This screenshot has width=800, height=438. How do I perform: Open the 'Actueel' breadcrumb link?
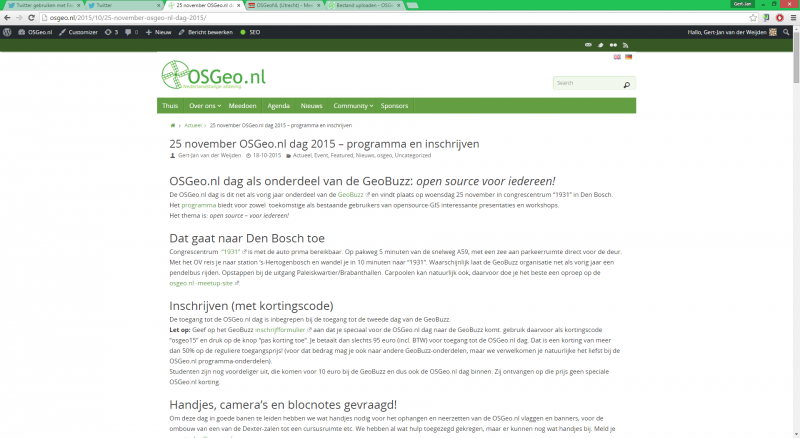point(193,126)
